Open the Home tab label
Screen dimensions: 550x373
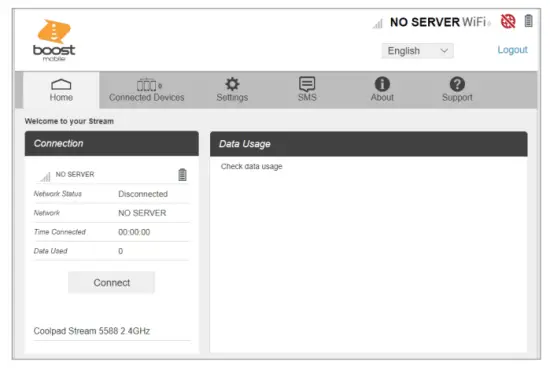(x=61, y=97)
